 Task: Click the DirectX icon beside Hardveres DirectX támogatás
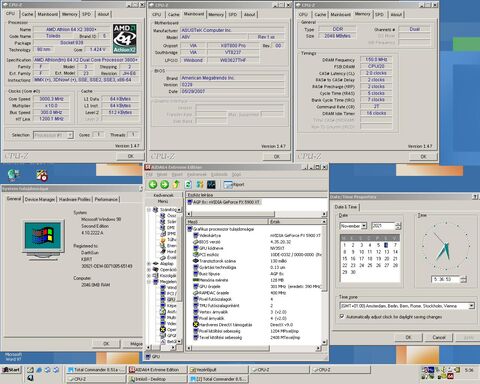tap(196, 324)
